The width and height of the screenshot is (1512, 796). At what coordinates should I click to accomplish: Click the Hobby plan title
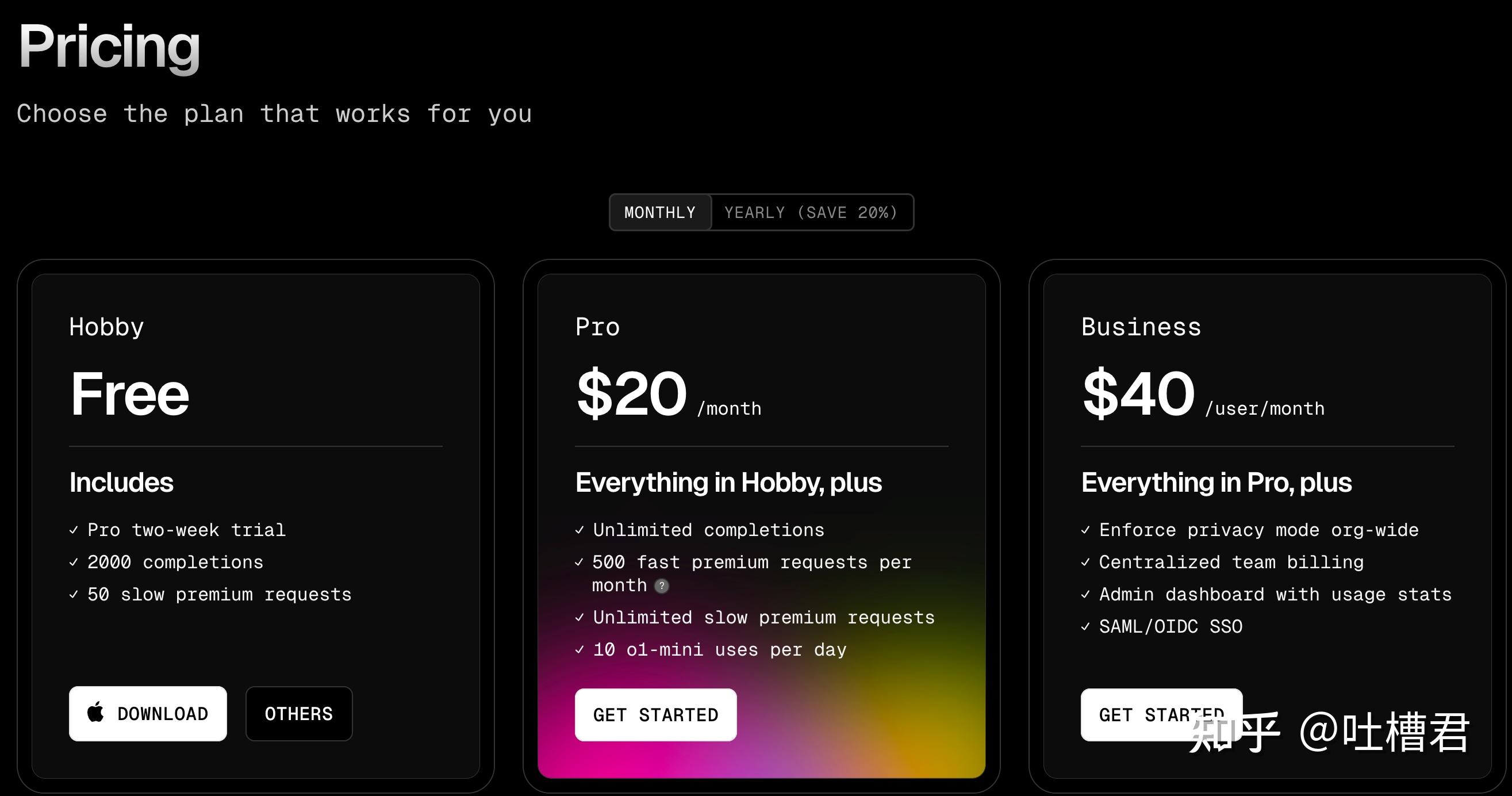[x=106, y=327]
